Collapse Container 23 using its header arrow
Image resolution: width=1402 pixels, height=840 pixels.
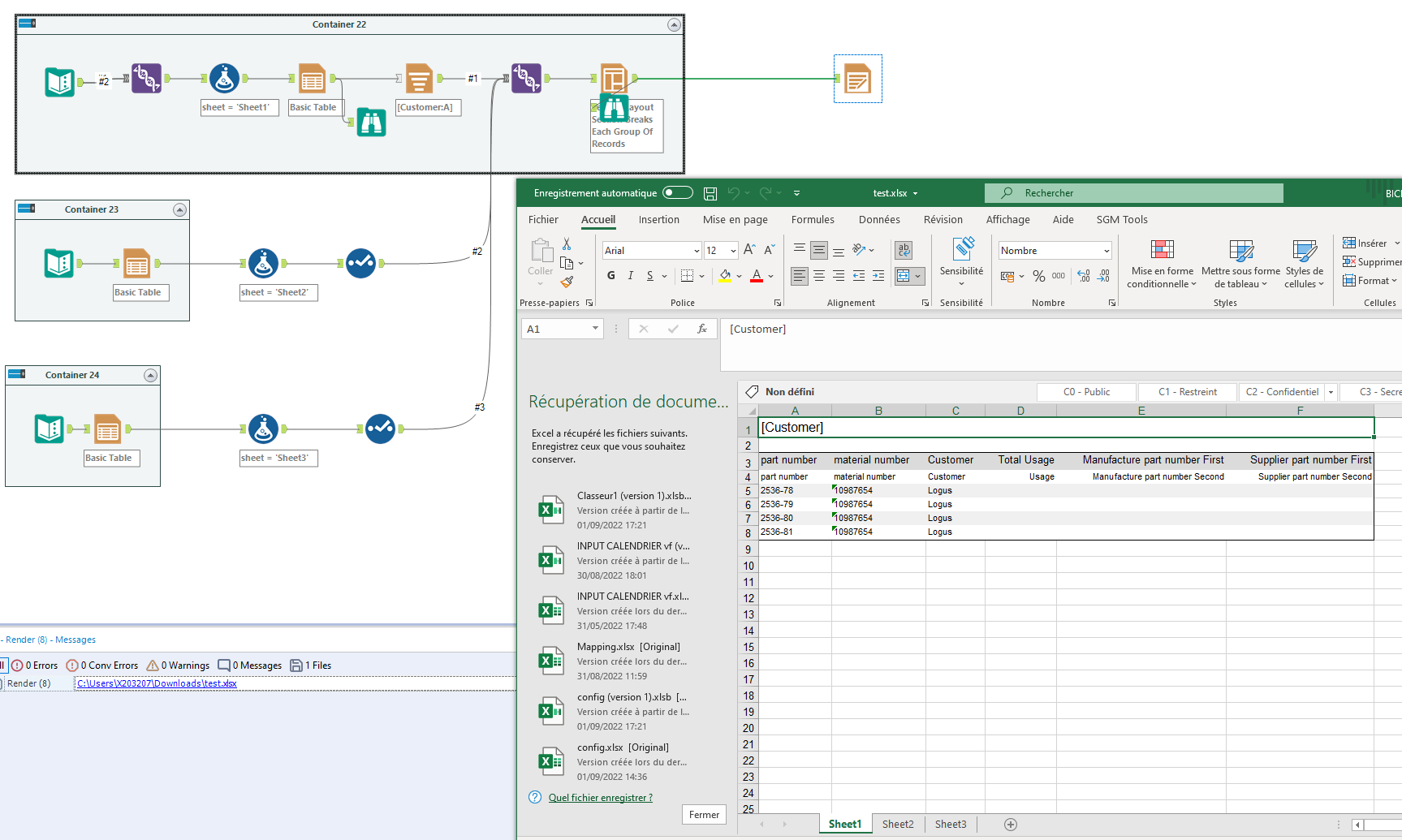pyautogui.click(x=180, y=210)
